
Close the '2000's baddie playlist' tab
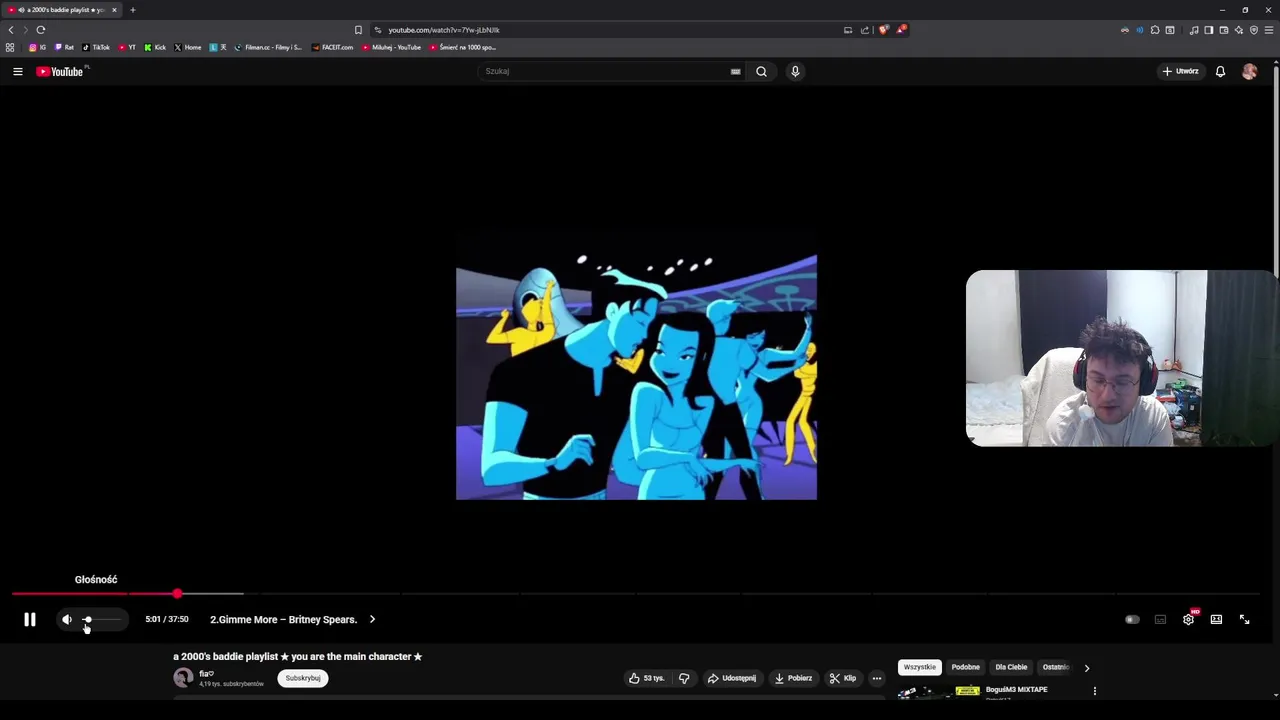tap(114, 10)
